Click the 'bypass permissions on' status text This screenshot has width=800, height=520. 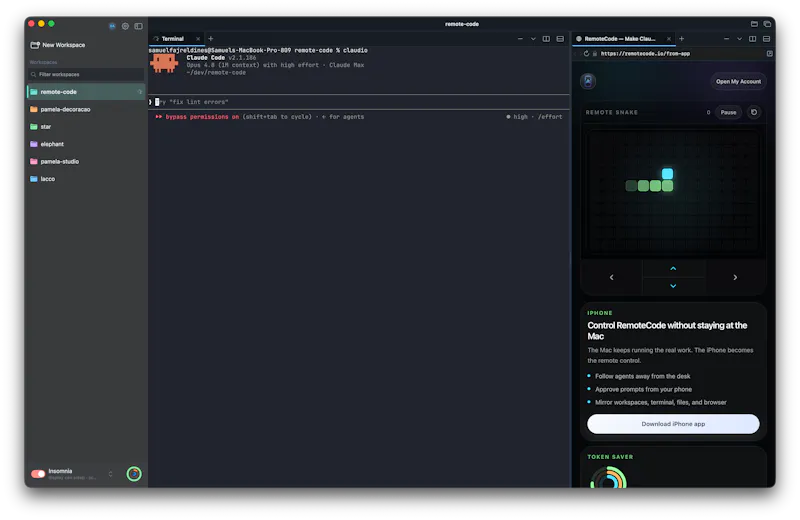pos(202,117)
